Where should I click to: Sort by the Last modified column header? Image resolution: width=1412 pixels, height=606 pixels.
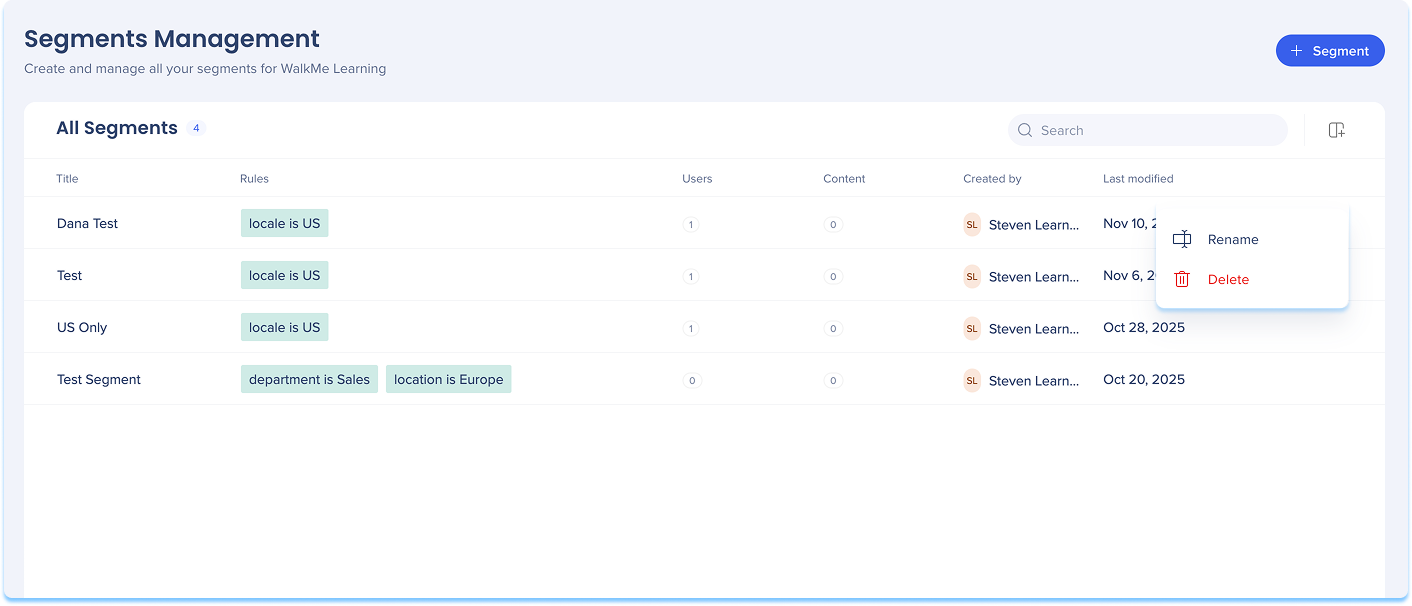tap(1137, 179)
